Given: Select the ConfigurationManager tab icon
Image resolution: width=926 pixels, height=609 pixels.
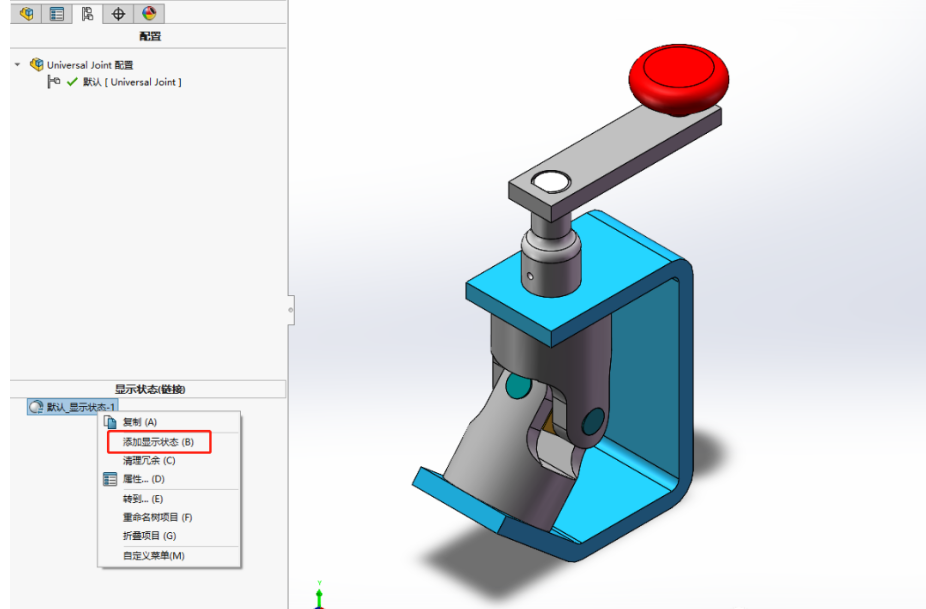Looking at the screenshot, I should tap(88, 13).
